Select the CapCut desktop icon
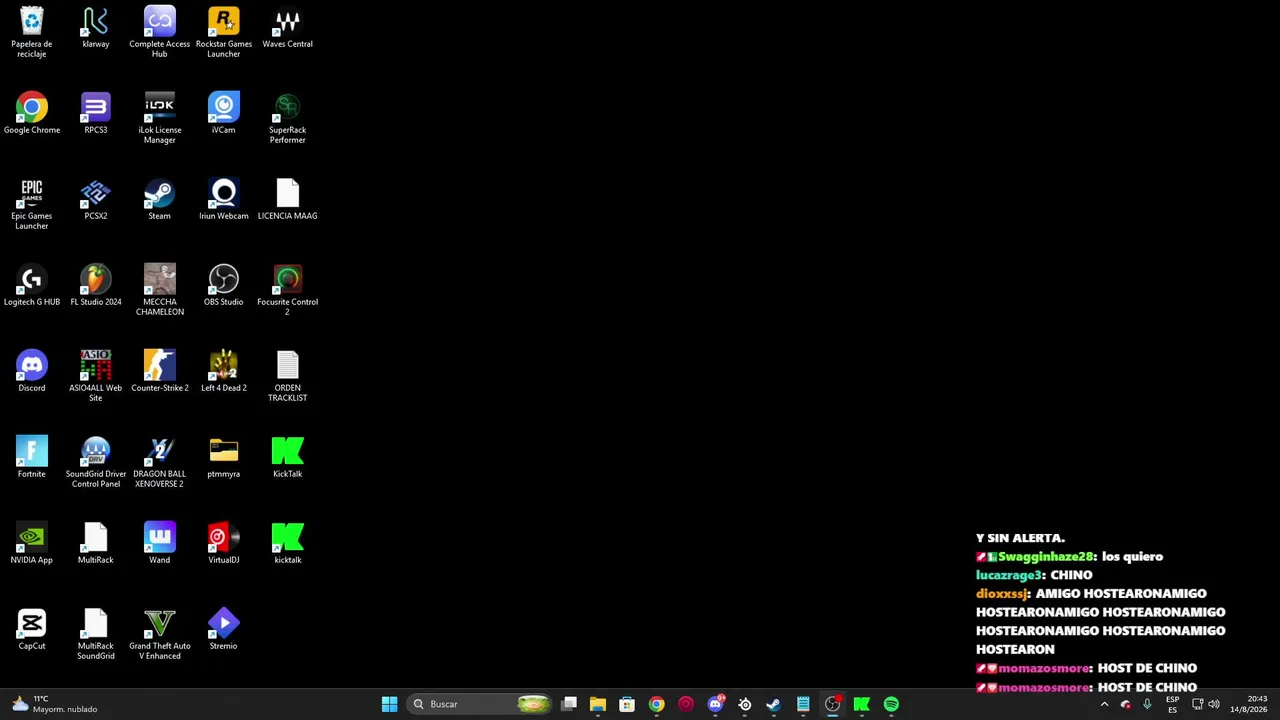 32,630
